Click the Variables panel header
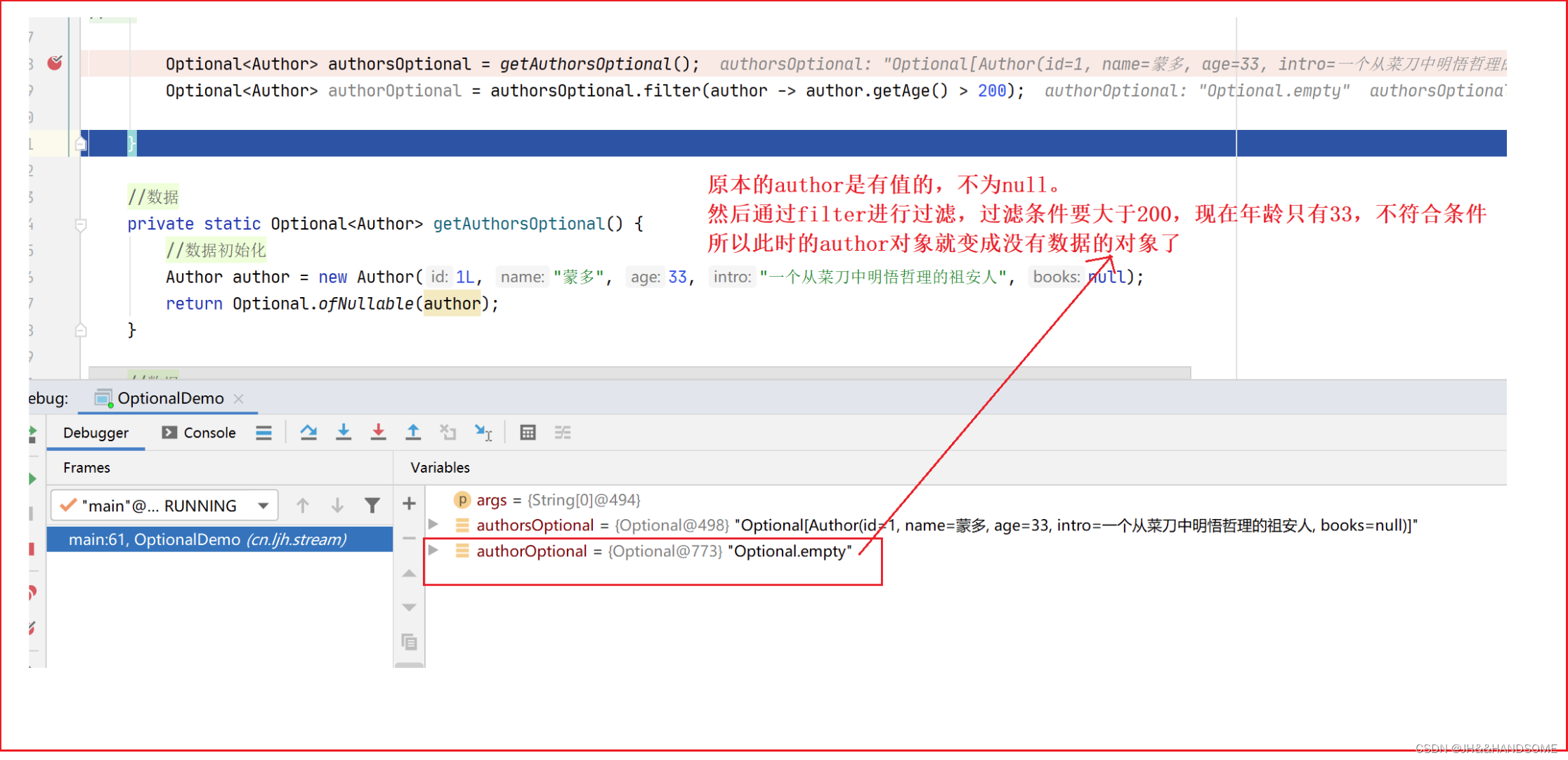This screenshot has width=1568, height=760. [x=440, y=468]
